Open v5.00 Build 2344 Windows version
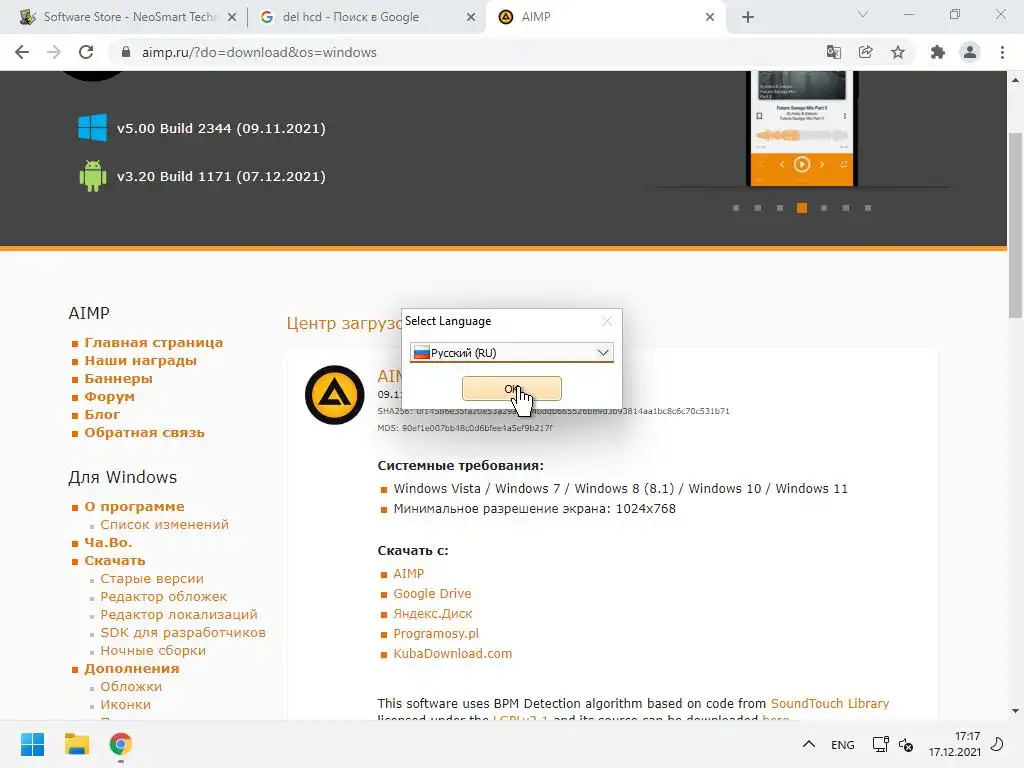 pyautogui.click(x=221, y=129)
